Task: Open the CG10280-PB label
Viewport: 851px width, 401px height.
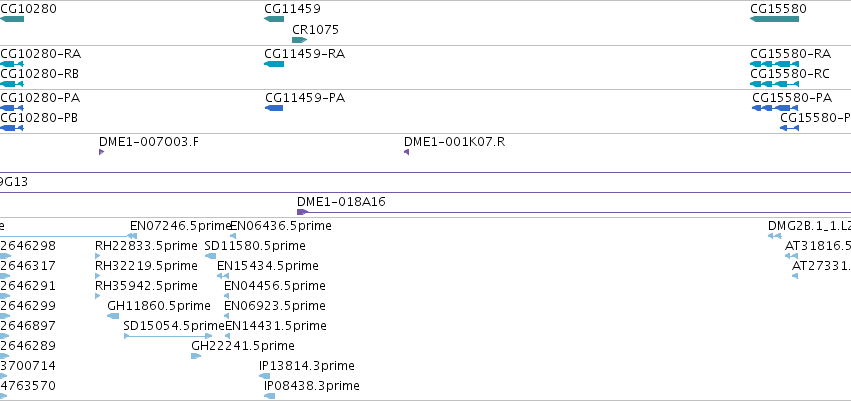Action: (x=39, y=118)
